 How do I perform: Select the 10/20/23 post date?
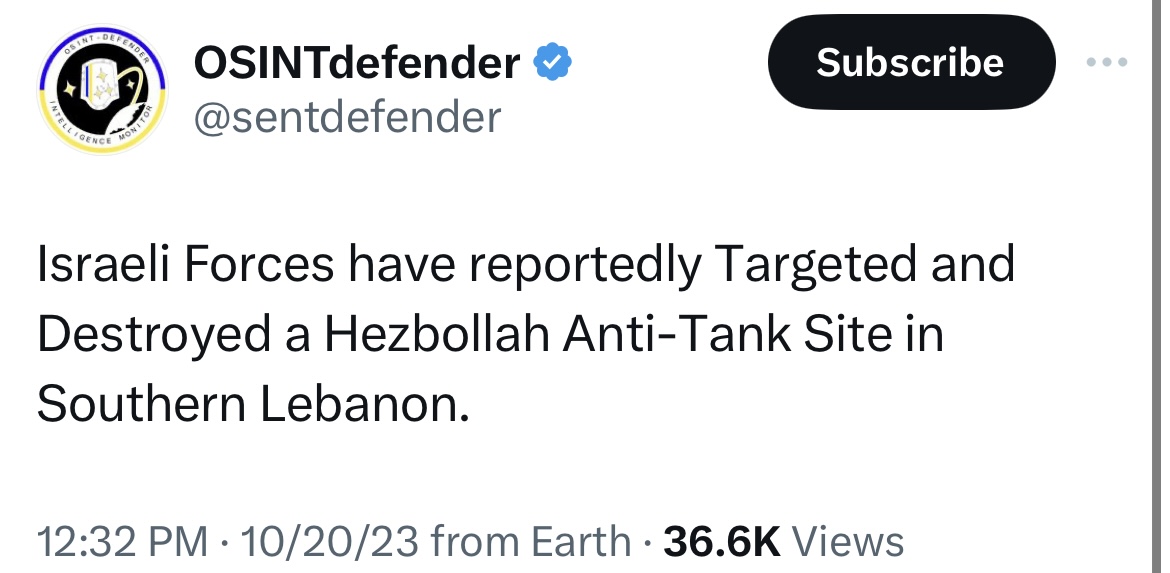coord(329,541)
